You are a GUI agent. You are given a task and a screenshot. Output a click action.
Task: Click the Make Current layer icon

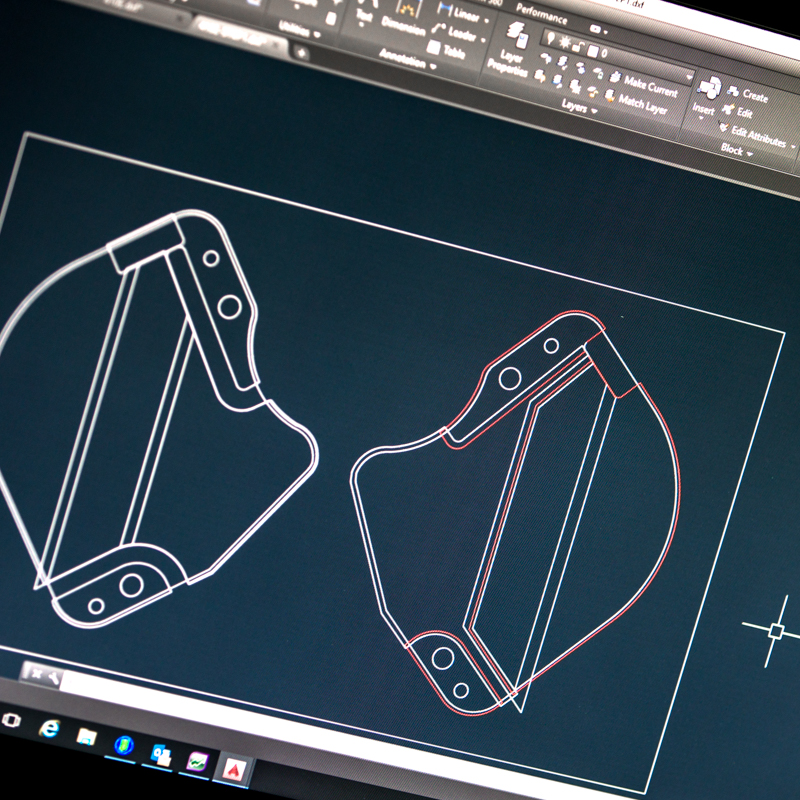615,77
